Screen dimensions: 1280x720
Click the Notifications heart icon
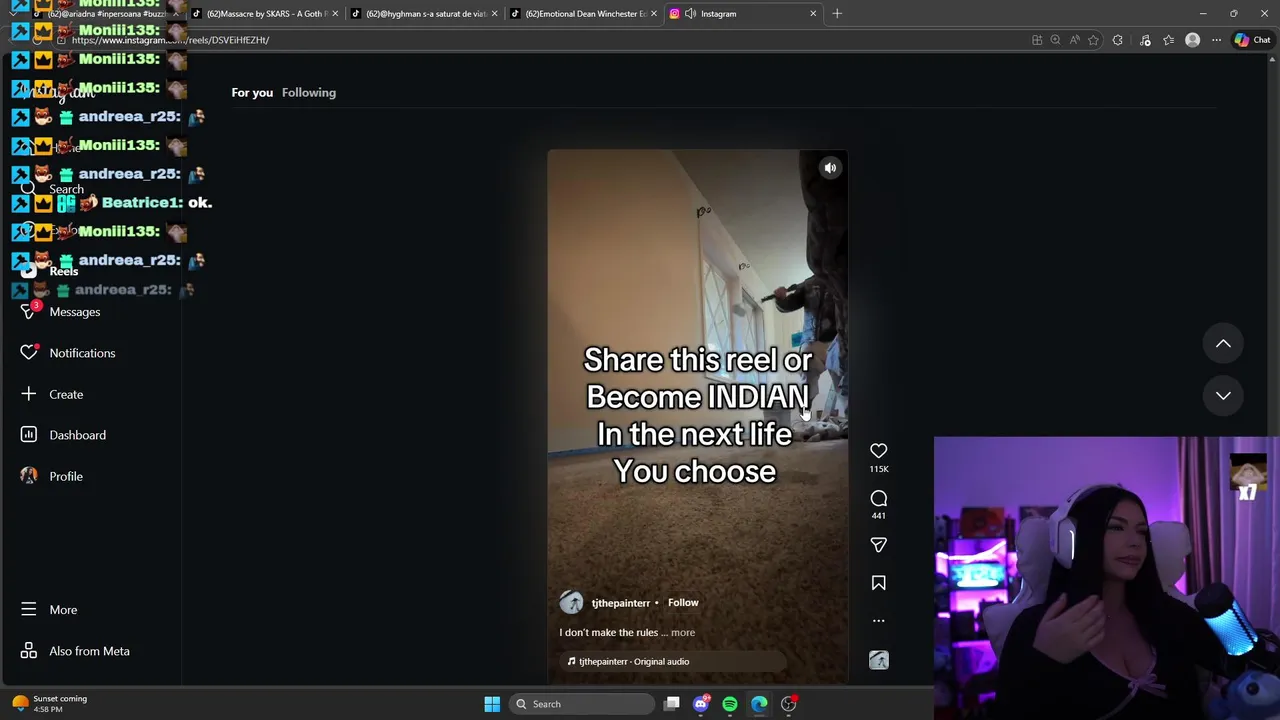(29, 353)
